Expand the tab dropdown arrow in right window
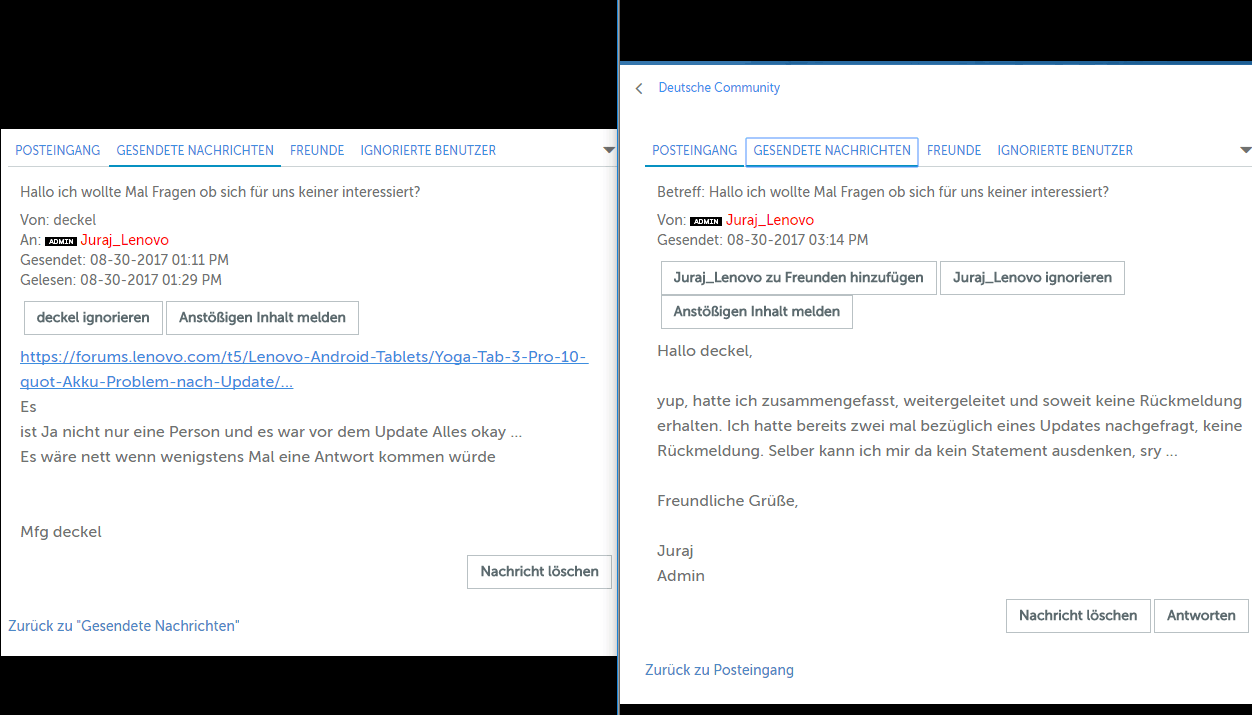Screen dimensions: 1252x715 pyautogui.click(x=1245, y=150)
